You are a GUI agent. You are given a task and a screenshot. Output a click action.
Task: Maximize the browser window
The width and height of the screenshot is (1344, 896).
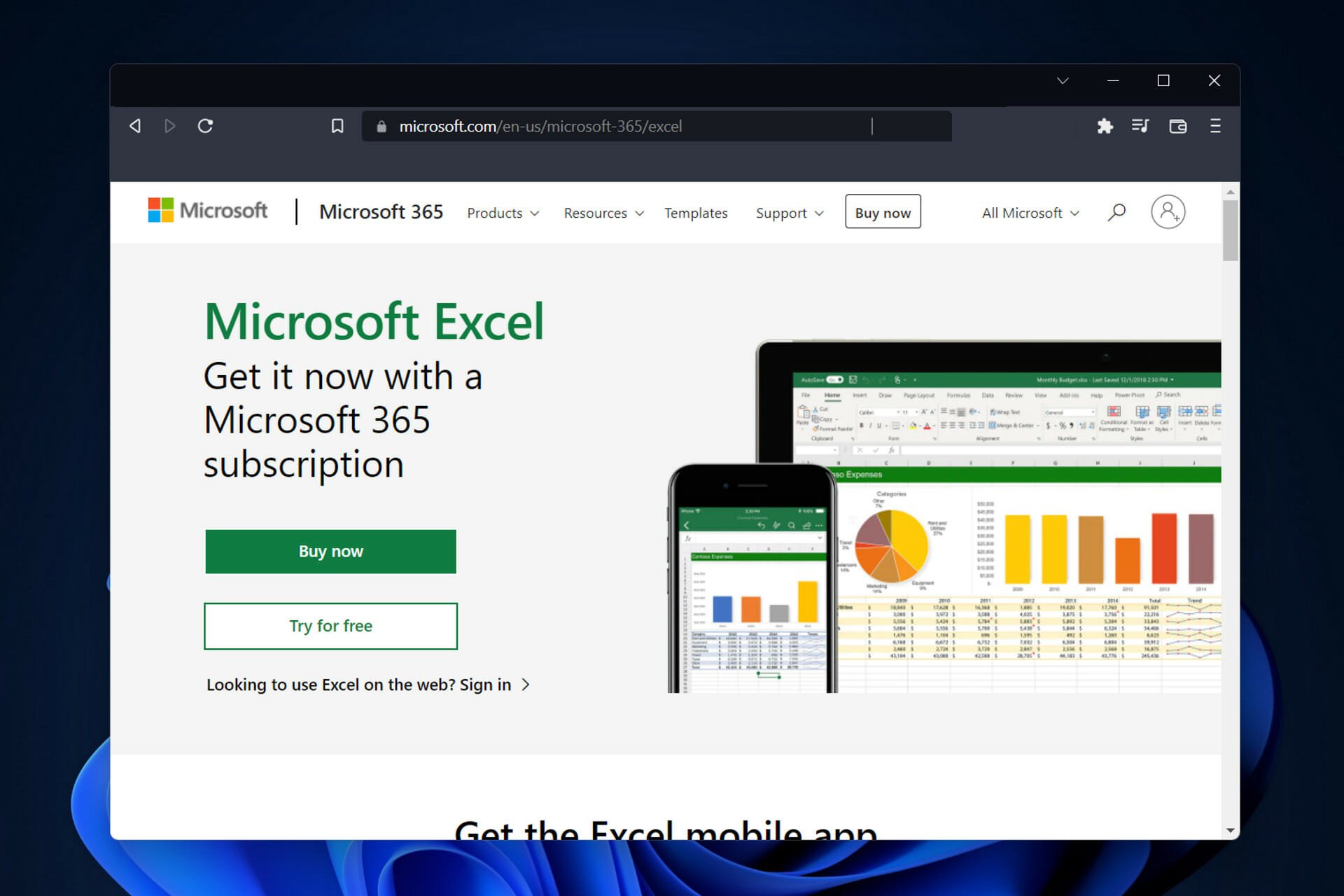1163,80
